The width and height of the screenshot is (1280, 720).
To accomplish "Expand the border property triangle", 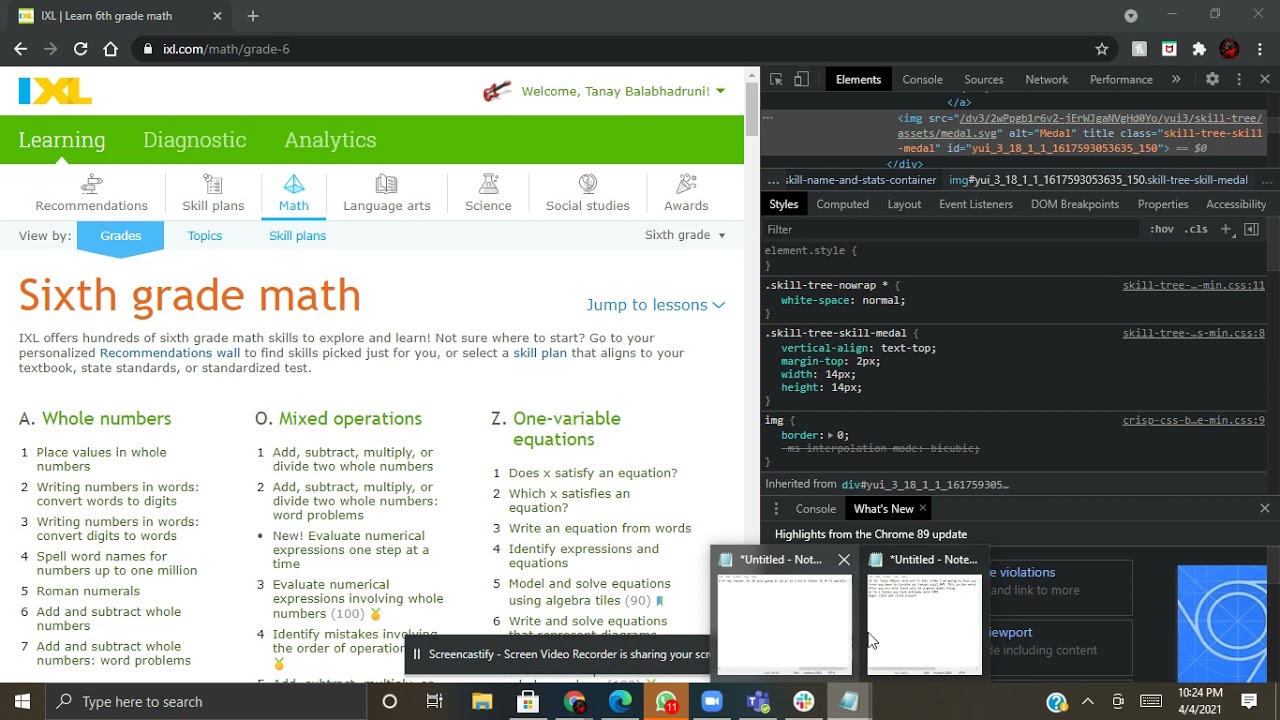I will click(830, 435).
